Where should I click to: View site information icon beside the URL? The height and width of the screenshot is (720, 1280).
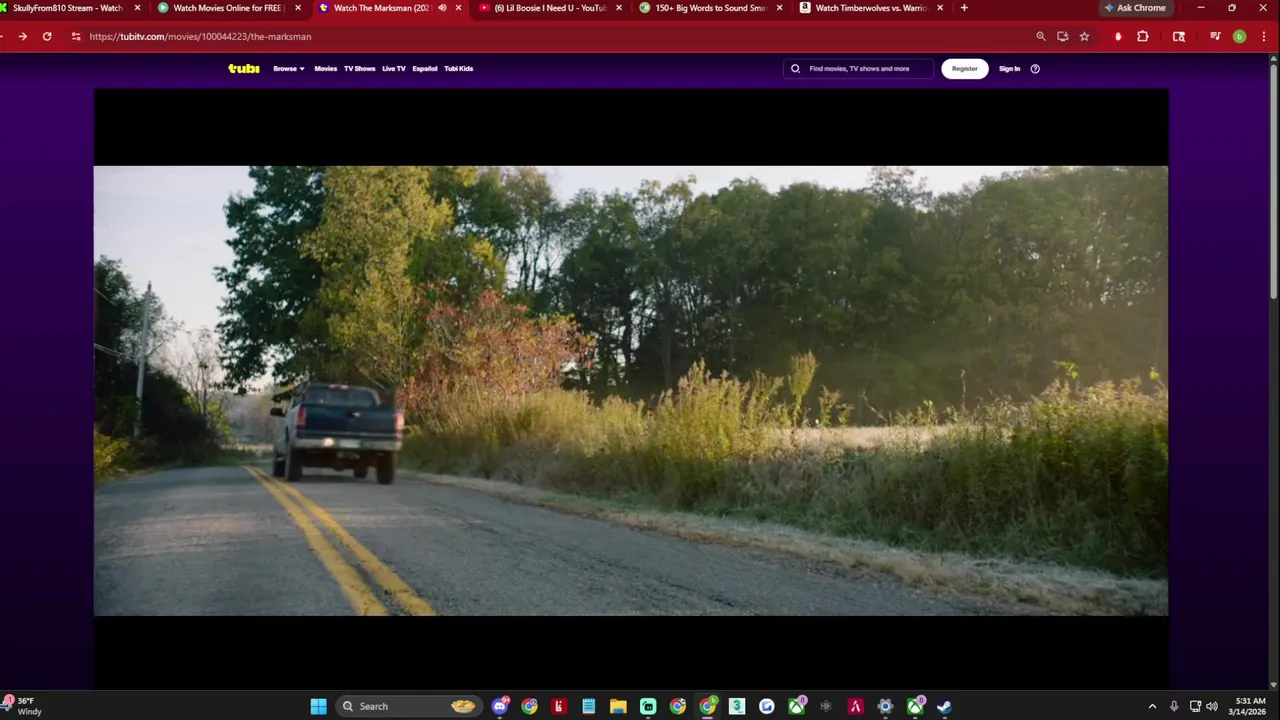coord(75,36)
